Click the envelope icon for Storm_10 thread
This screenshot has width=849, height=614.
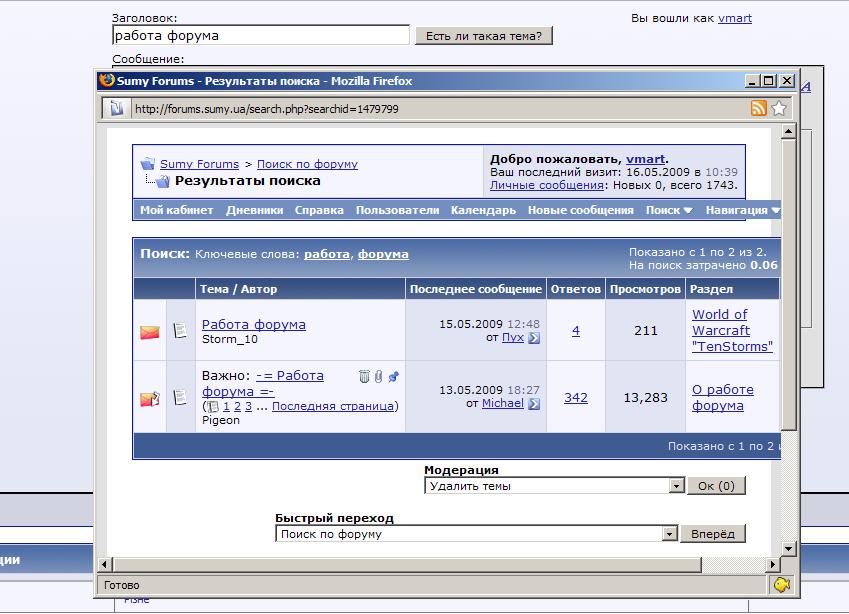(x=149, y=332)
